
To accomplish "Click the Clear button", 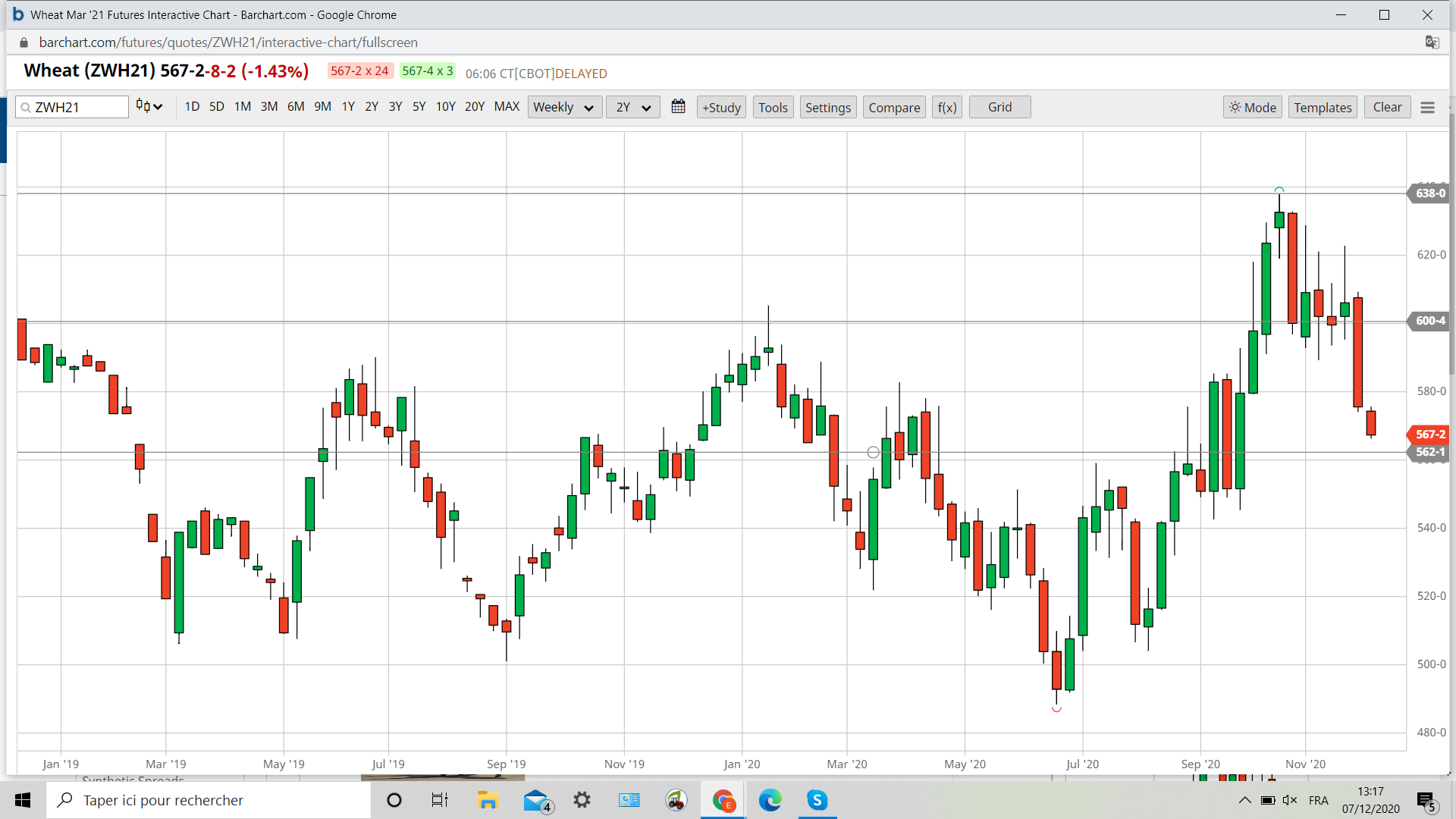I will tap(1387, 107).
